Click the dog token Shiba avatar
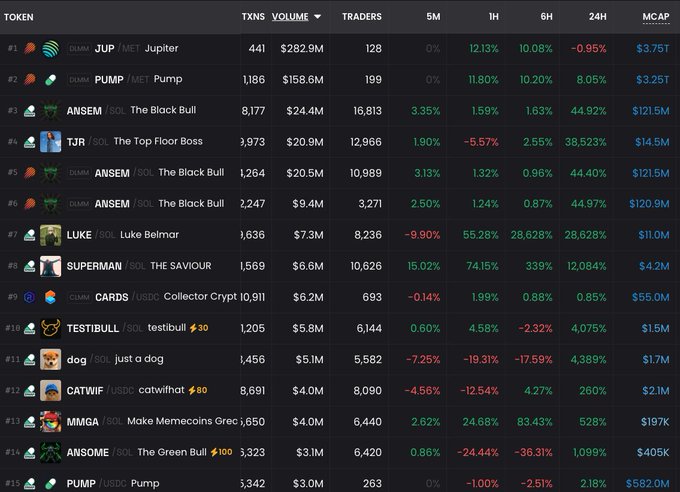680x492 pixels. coord(51,359)
